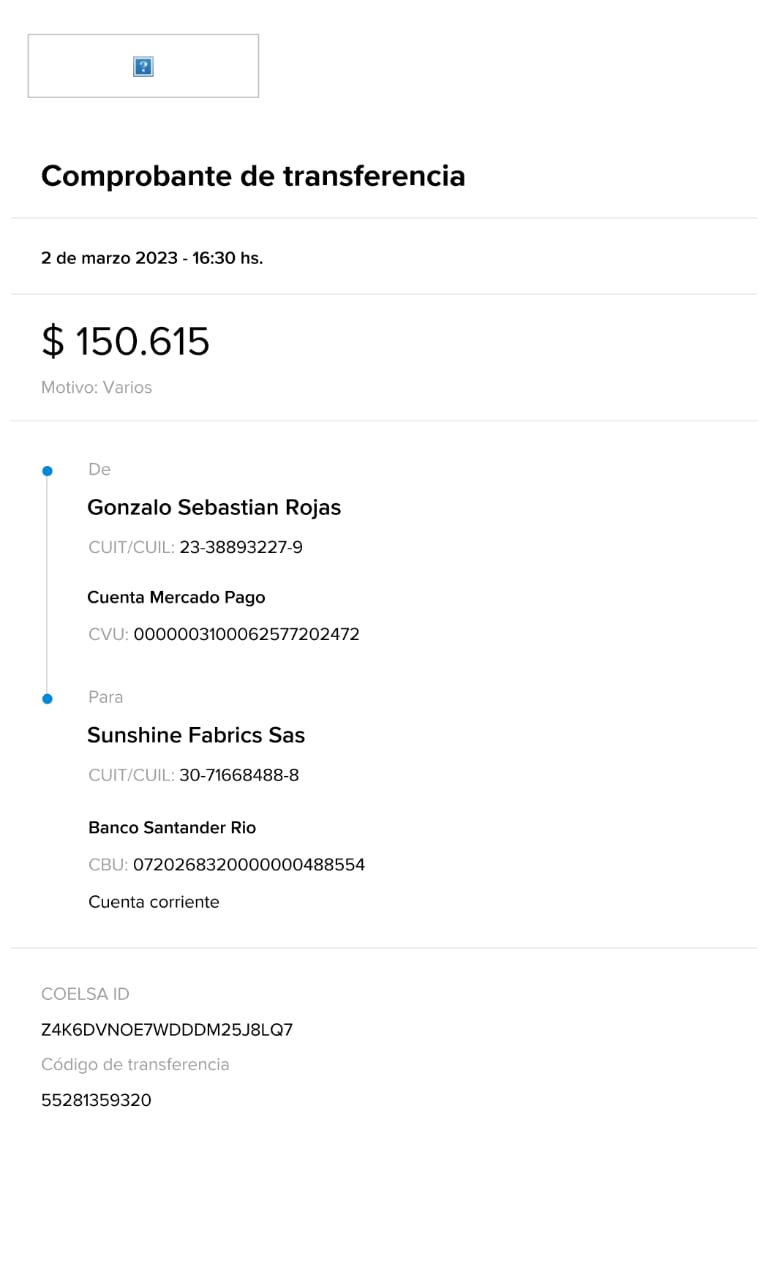Click the empty logo placeholder box

pyautogui.click(x=210, y=66)
